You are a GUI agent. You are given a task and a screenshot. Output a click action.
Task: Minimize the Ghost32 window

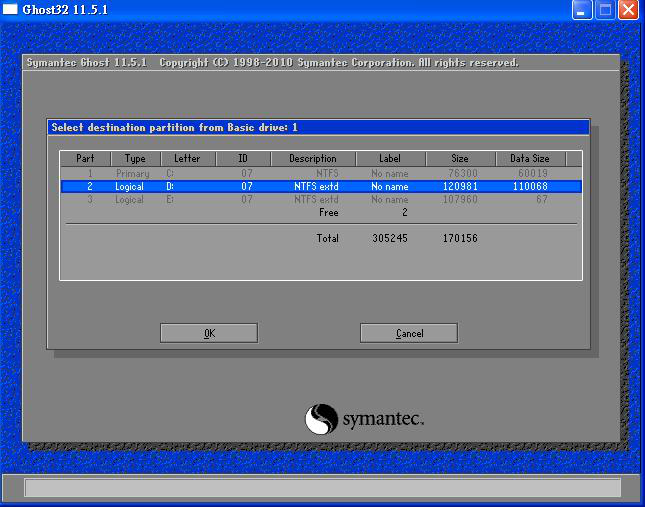point(582,9)
